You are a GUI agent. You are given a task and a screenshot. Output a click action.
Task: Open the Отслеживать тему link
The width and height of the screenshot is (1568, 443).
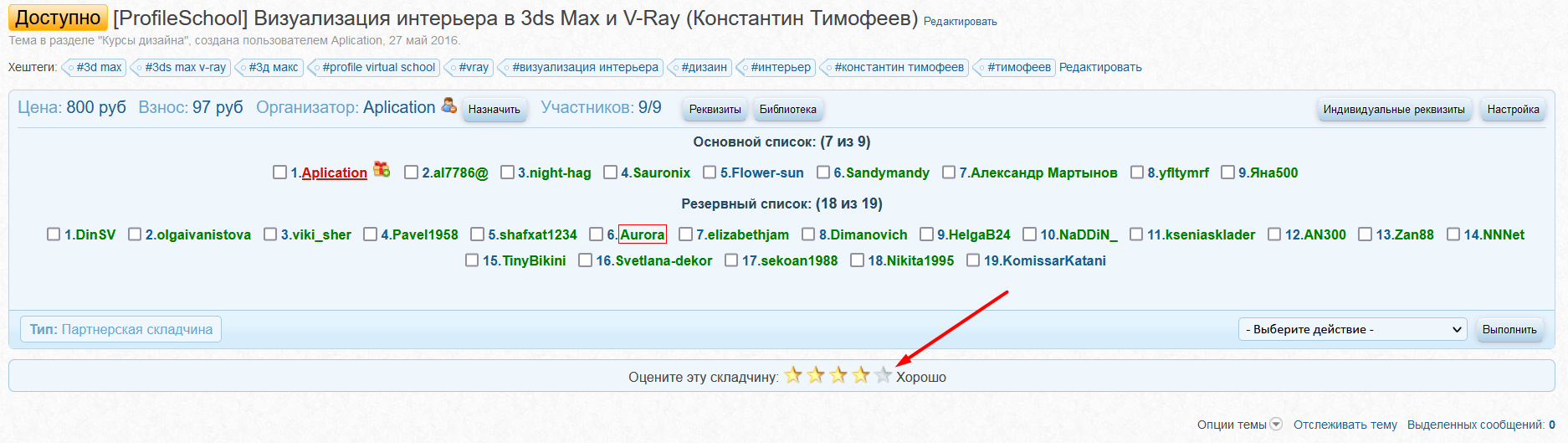[1345, 425]
